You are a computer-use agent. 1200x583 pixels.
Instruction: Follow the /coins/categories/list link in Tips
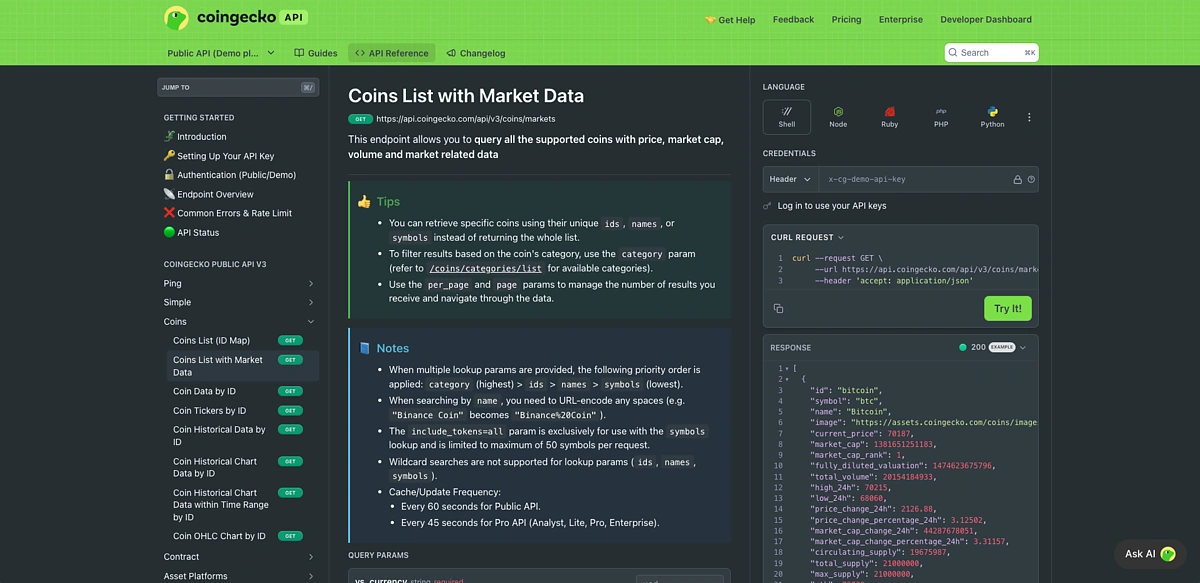tap(486, 268)
